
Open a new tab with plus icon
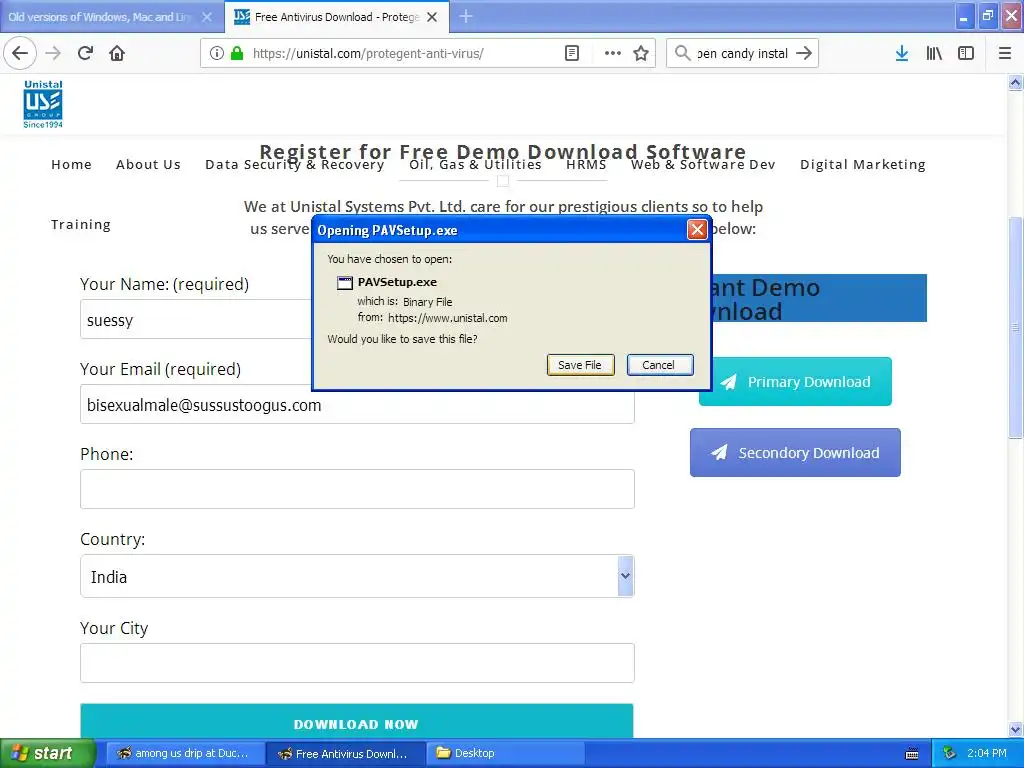click(x=466, y=16)
